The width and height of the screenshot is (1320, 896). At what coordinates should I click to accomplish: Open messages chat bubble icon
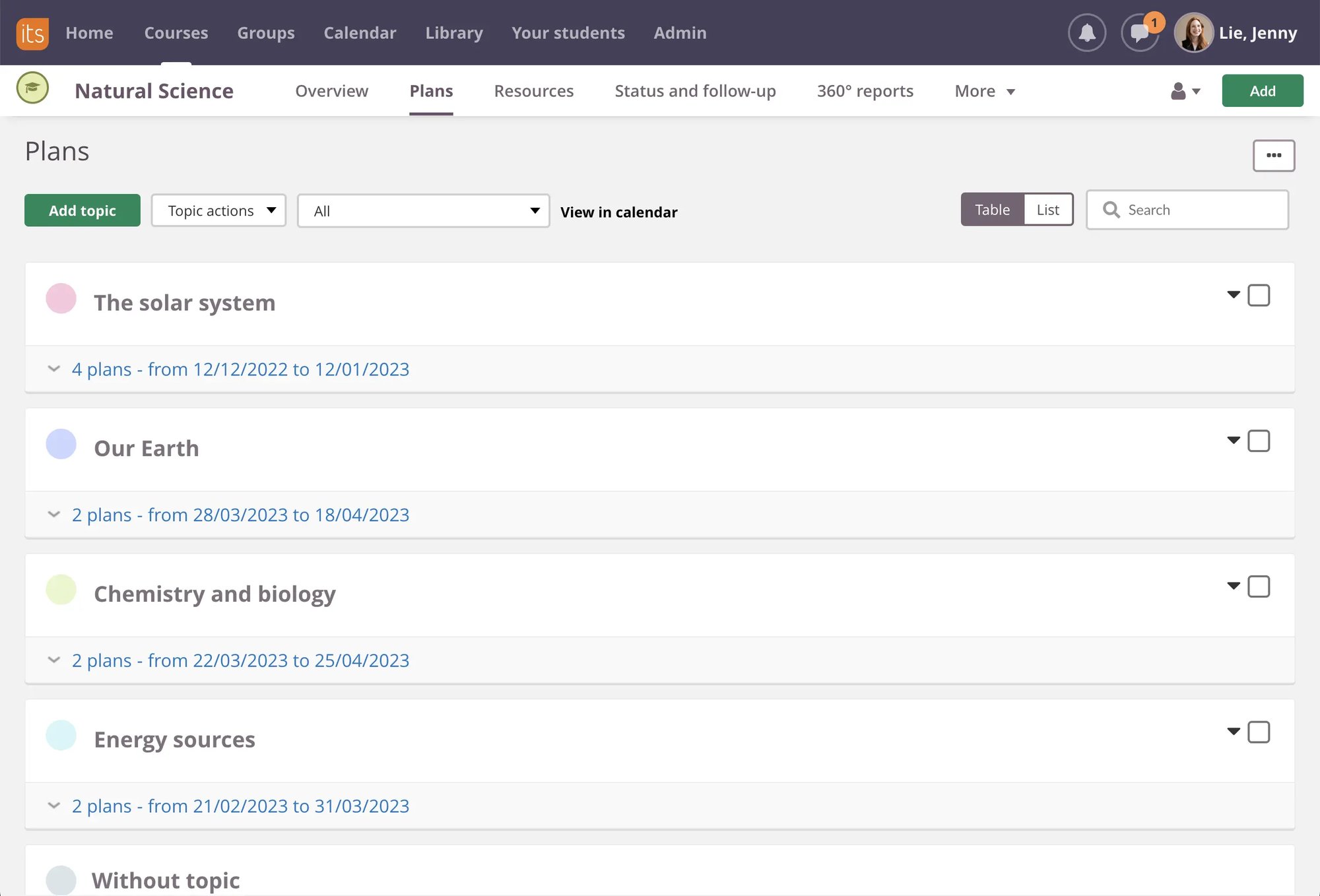point(1139,32)
